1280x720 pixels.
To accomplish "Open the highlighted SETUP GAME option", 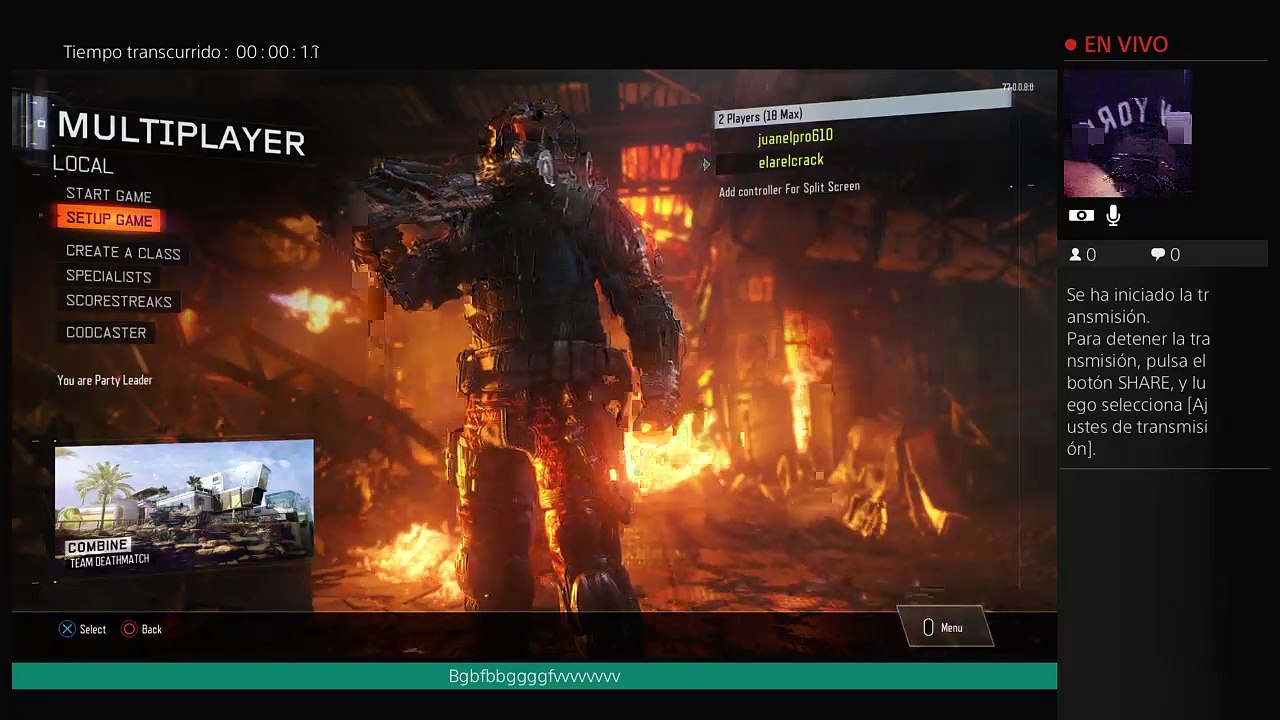I will point(109,220).
